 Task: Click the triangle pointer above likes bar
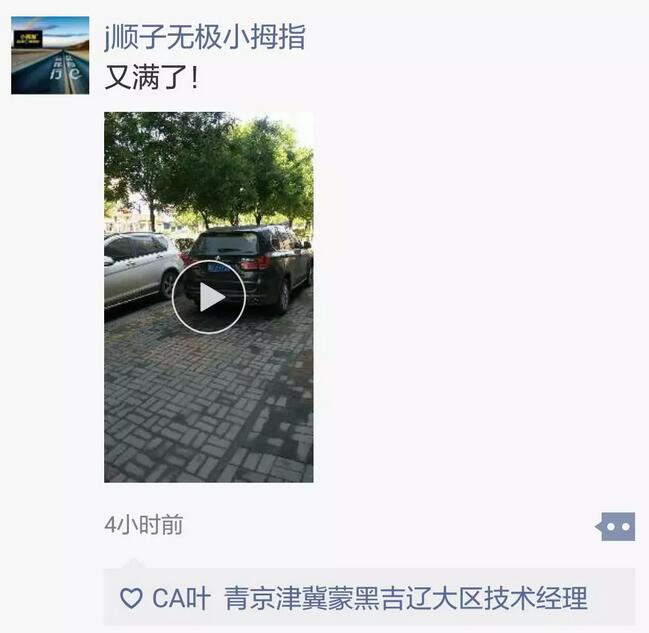(133, 563)
